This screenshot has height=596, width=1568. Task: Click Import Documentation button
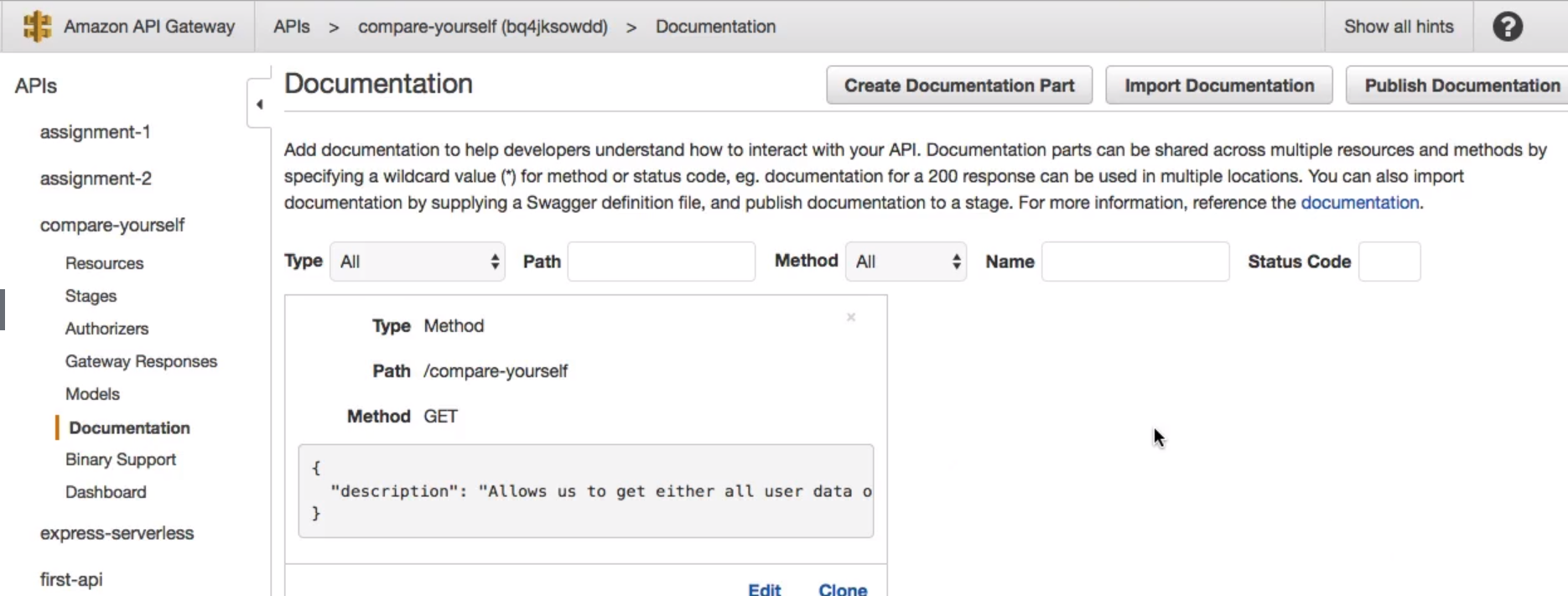click(x=1219, y=86)
